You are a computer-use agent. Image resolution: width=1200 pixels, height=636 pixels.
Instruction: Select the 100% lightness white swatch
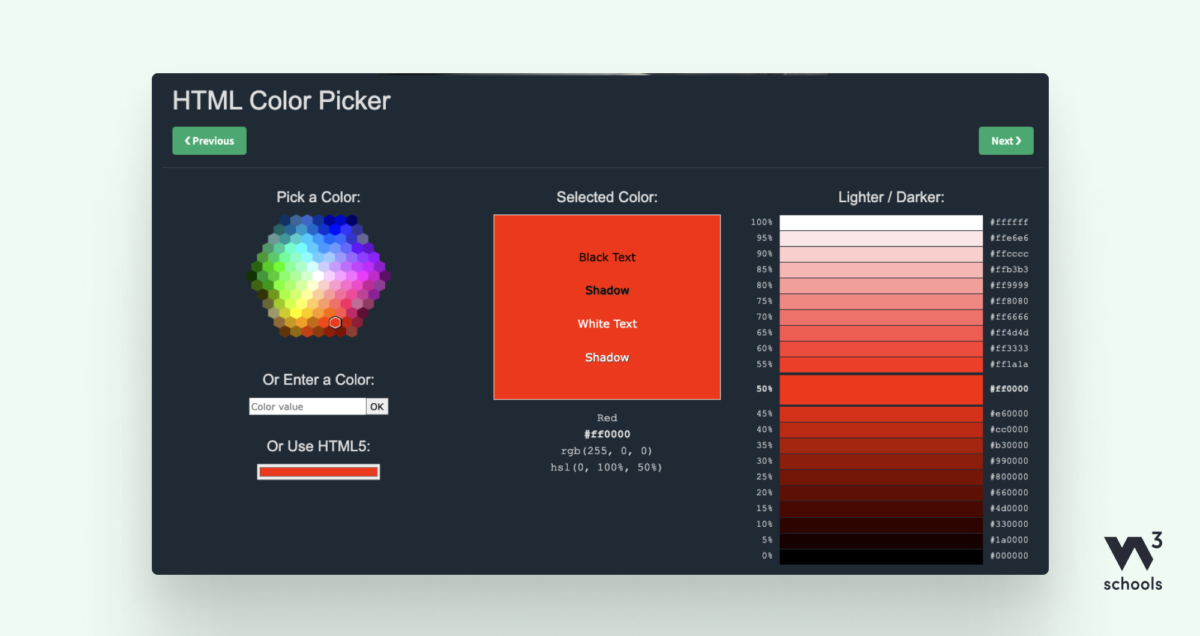click(x=881, y=222)
